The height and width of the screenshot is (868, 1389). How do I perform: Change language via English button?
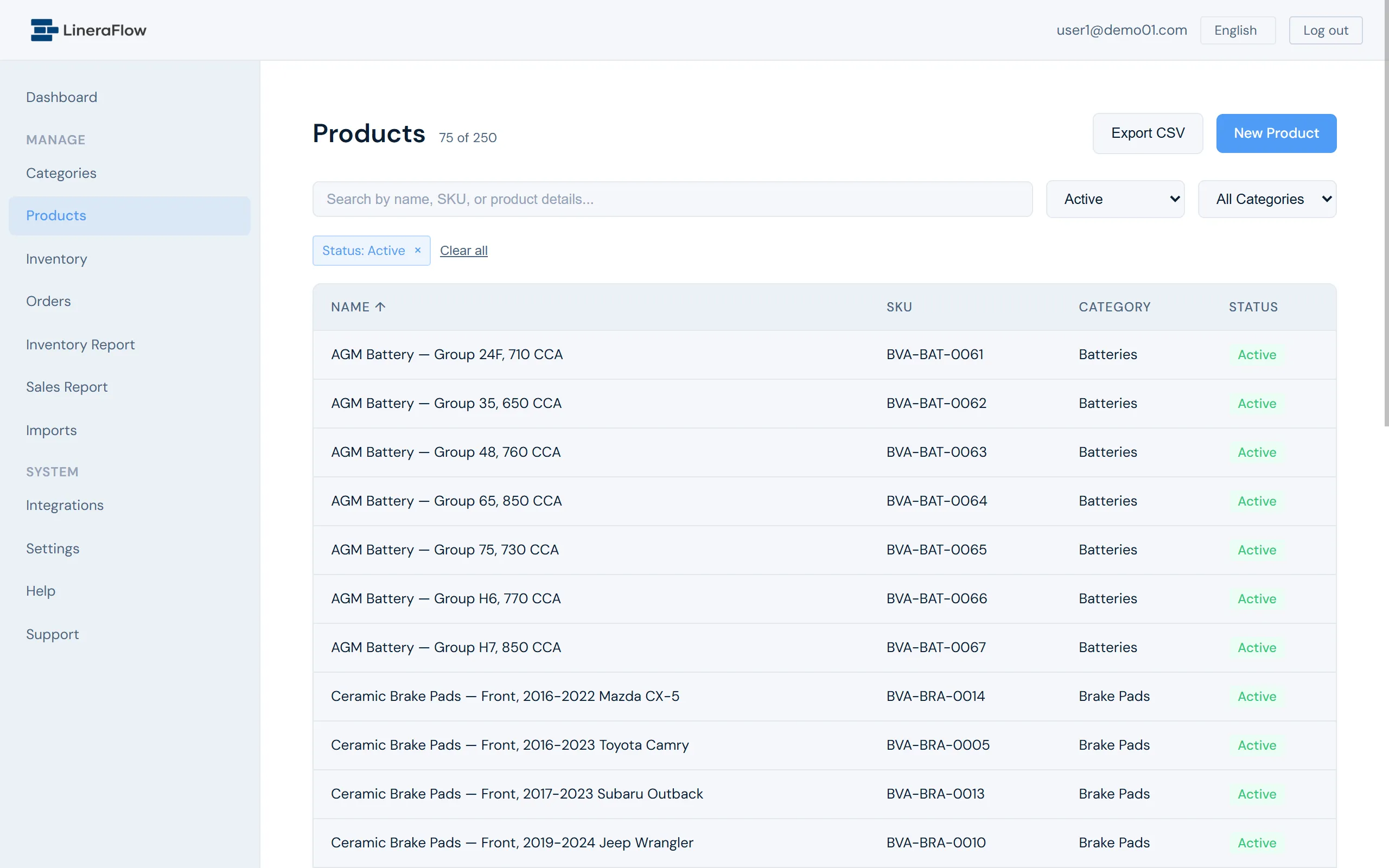(x=1238, y=30)
